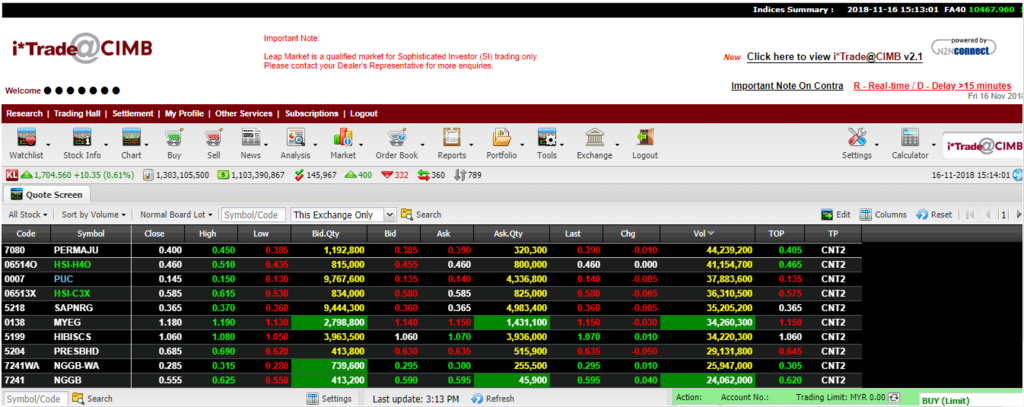The width and height of the screenshot is (1024, 407).
Task: Open the Other Services menu
Action: [x=244, y=114]
